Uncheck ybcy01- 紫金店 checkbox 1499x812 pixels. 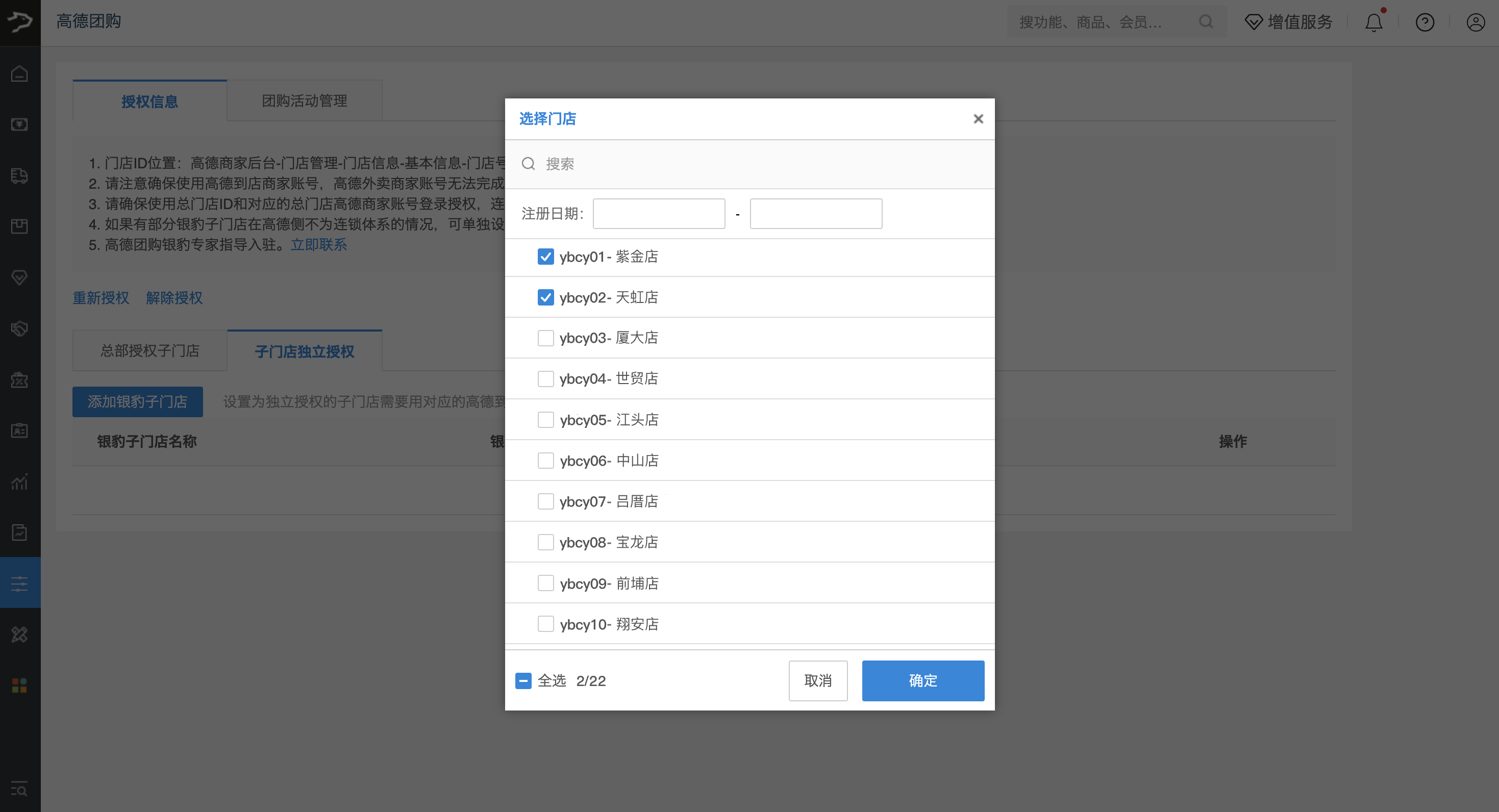pos(545,257)
